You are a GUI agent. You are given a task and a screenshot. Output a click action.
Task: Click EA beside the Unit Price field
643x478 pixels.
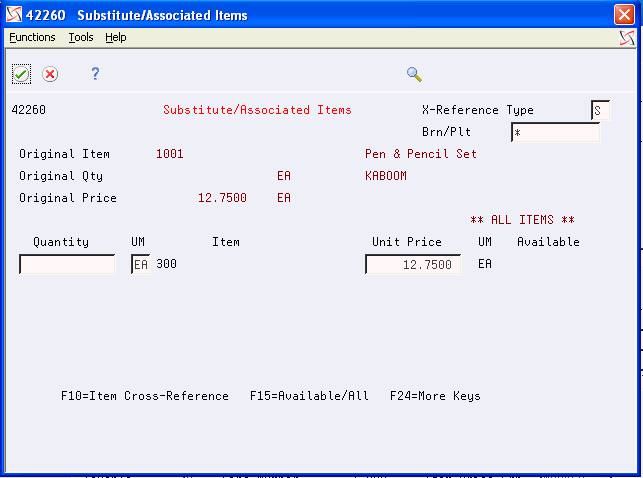[485, 264]
